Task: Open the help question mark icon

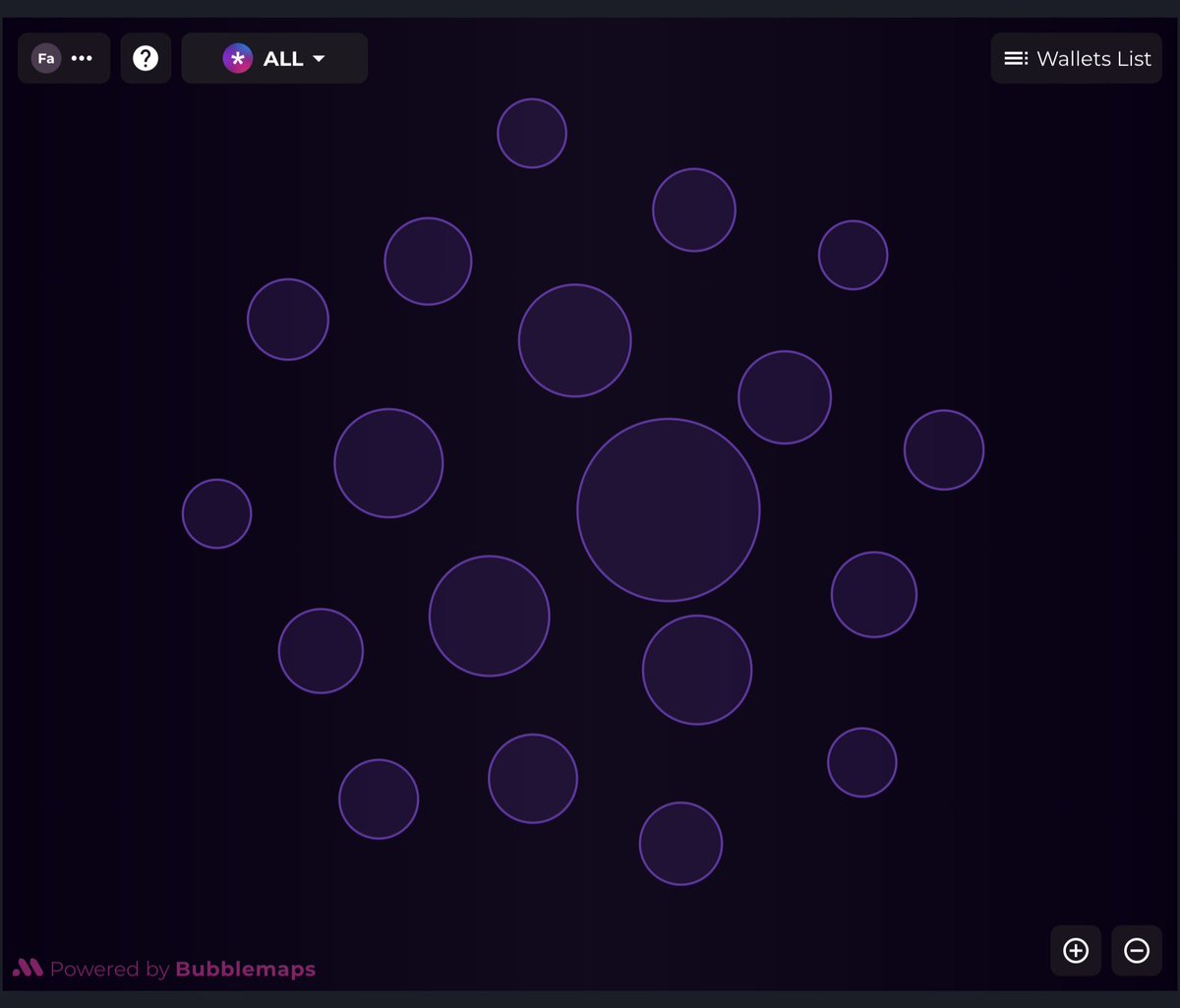Action: (x=146, y=59)
